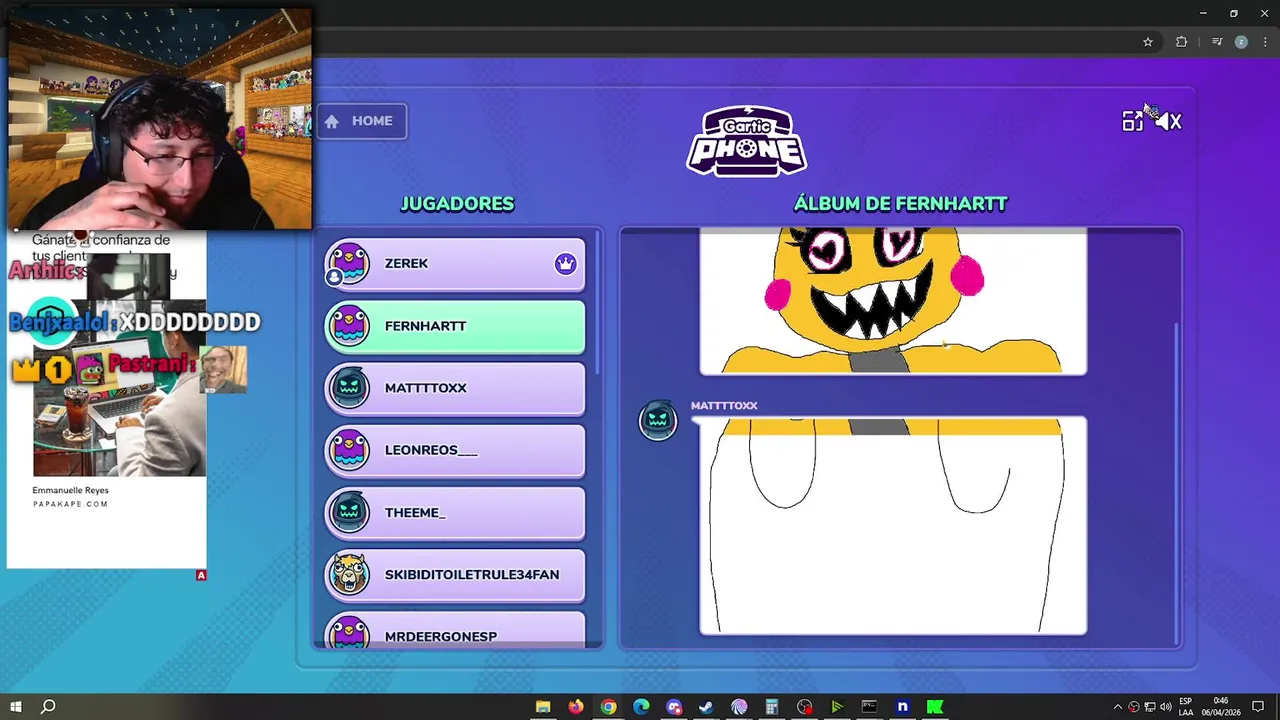Click the yellow monster face drawing
1280x720 pixels.
coord(893,302)
